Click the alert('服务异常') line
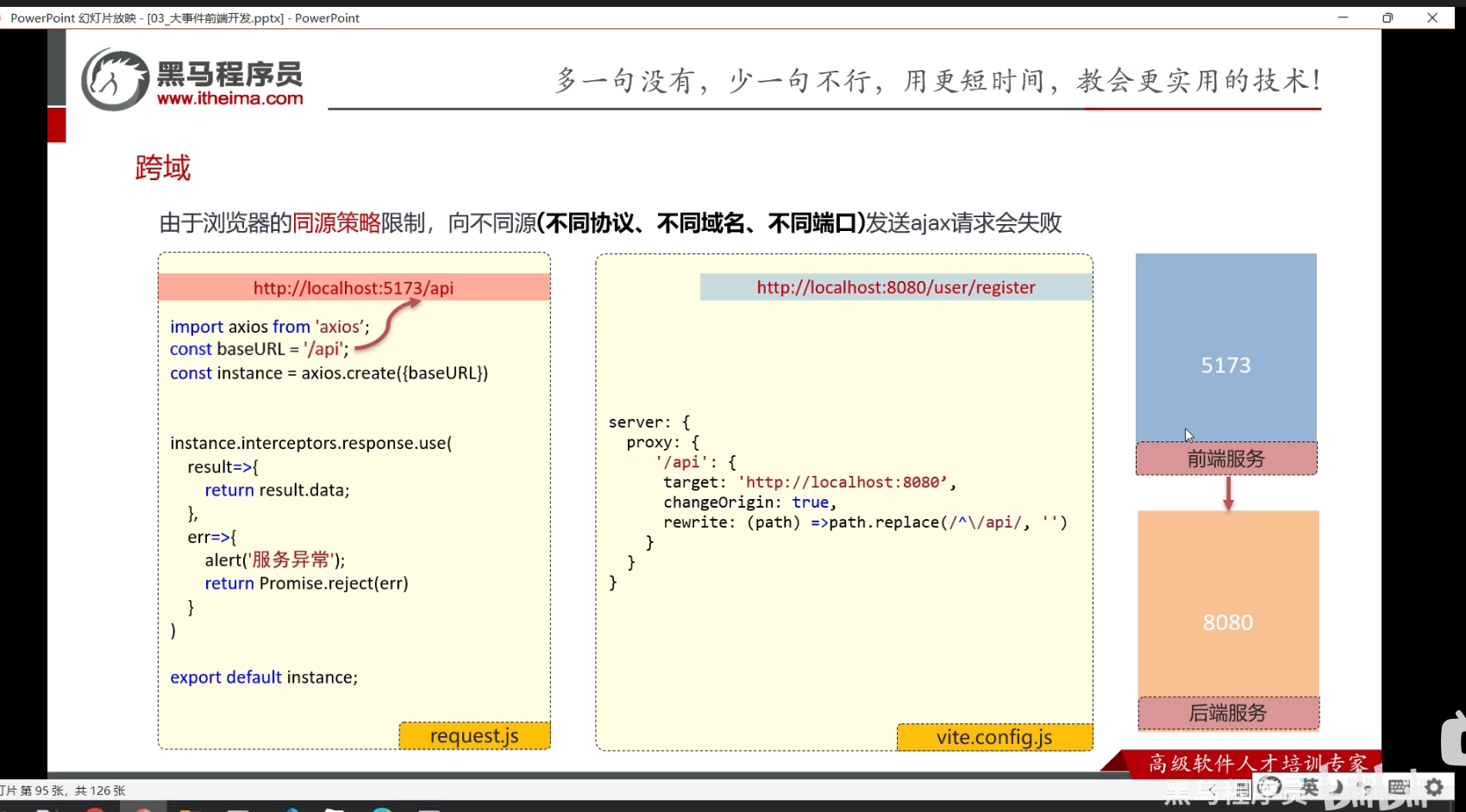The image size is (1466, 812). 275,560
